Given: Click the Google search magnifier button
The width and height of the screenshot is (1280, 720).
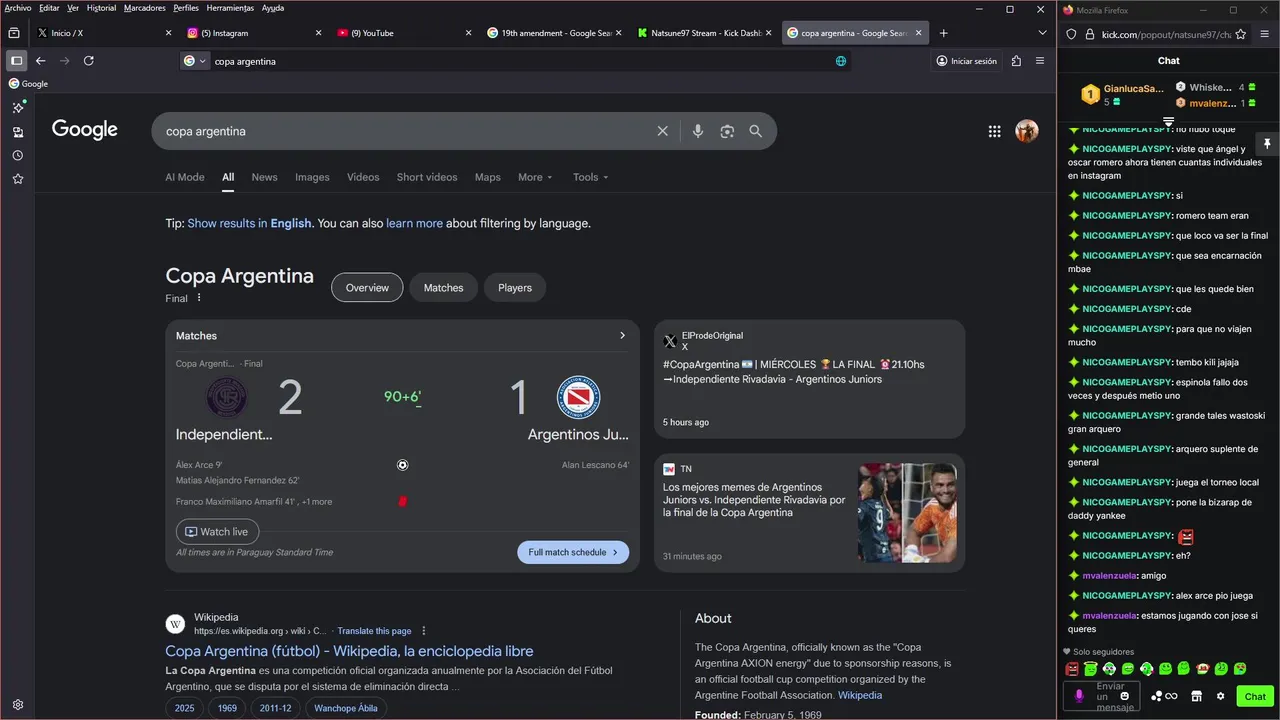Looking at the screenshot, I should 756,131.
